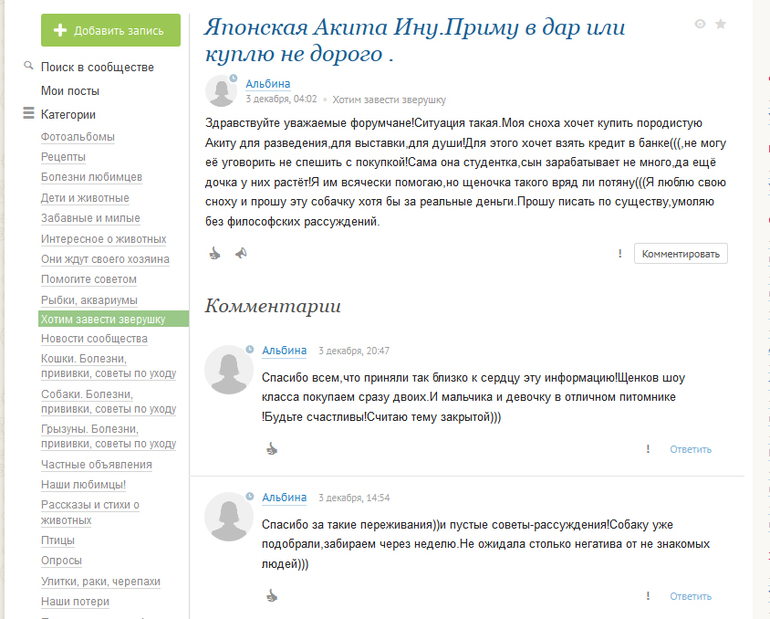Viewport: 770px width, 619px height.
Task: Click the megaphone share icon under post
Action: [241, 254]
